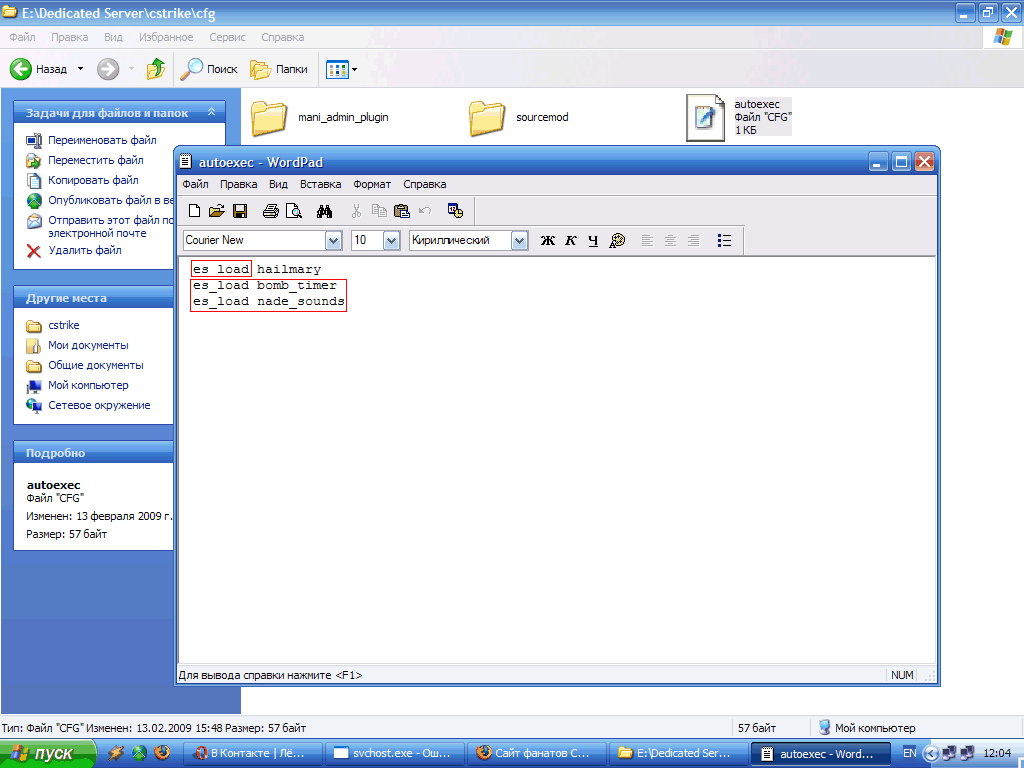Open Общие документы link
The width and height of the screenshot is (1024, 768).
pos(95,366)
